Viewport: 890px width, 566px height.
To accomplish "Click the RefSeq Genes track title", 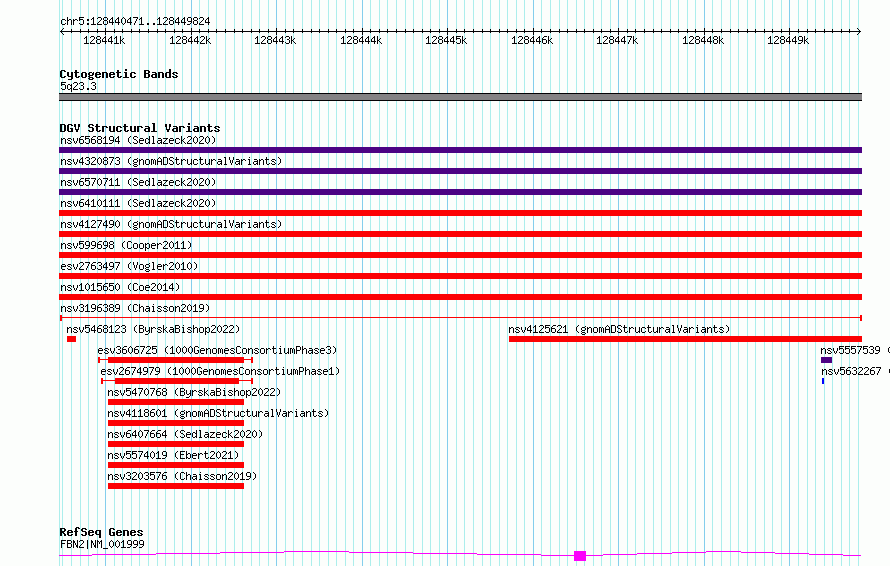I will [x=101, y=533].
